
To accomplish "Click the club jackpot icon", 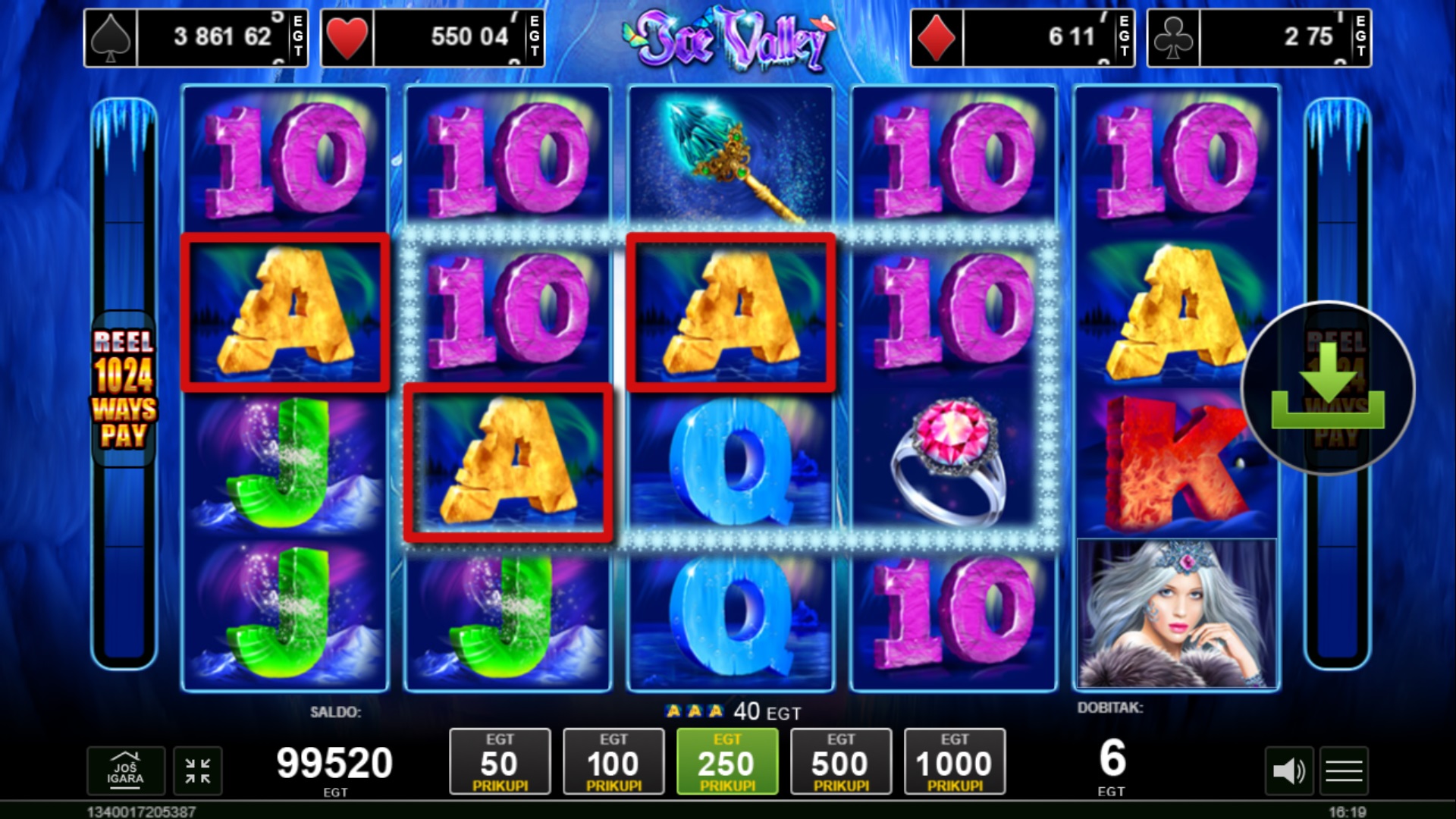I will tap(1173, 38).
